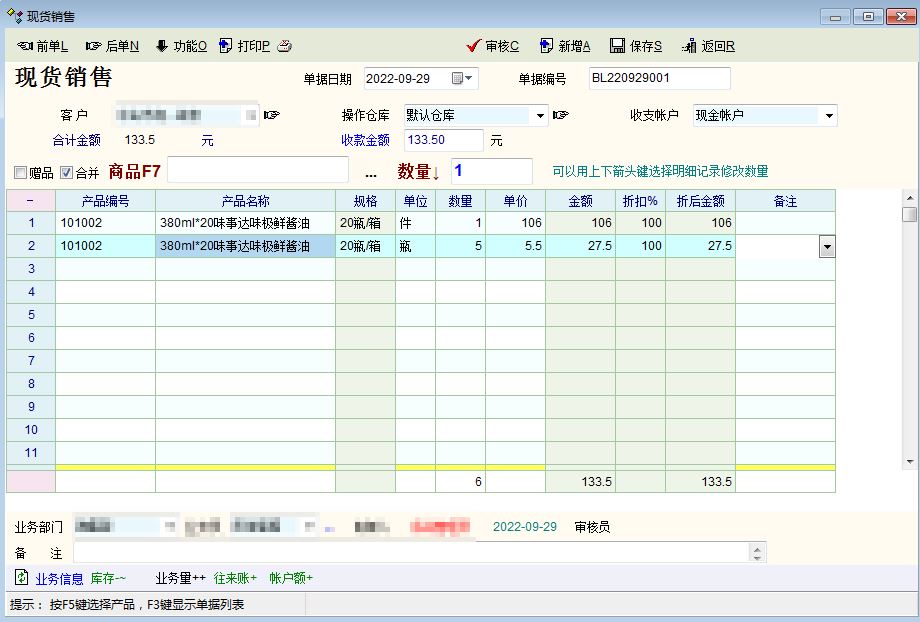This screenshot has width=920, height=622.
Task: Click the 打印P print button
Action: tap(244, 46)
